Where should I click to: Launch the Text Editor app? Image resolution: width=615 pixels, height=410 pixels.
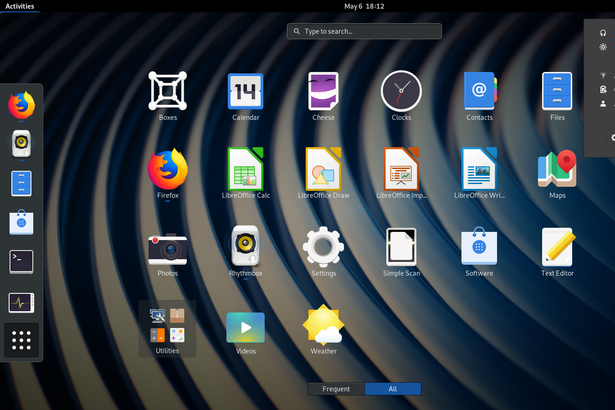point(557,251)
